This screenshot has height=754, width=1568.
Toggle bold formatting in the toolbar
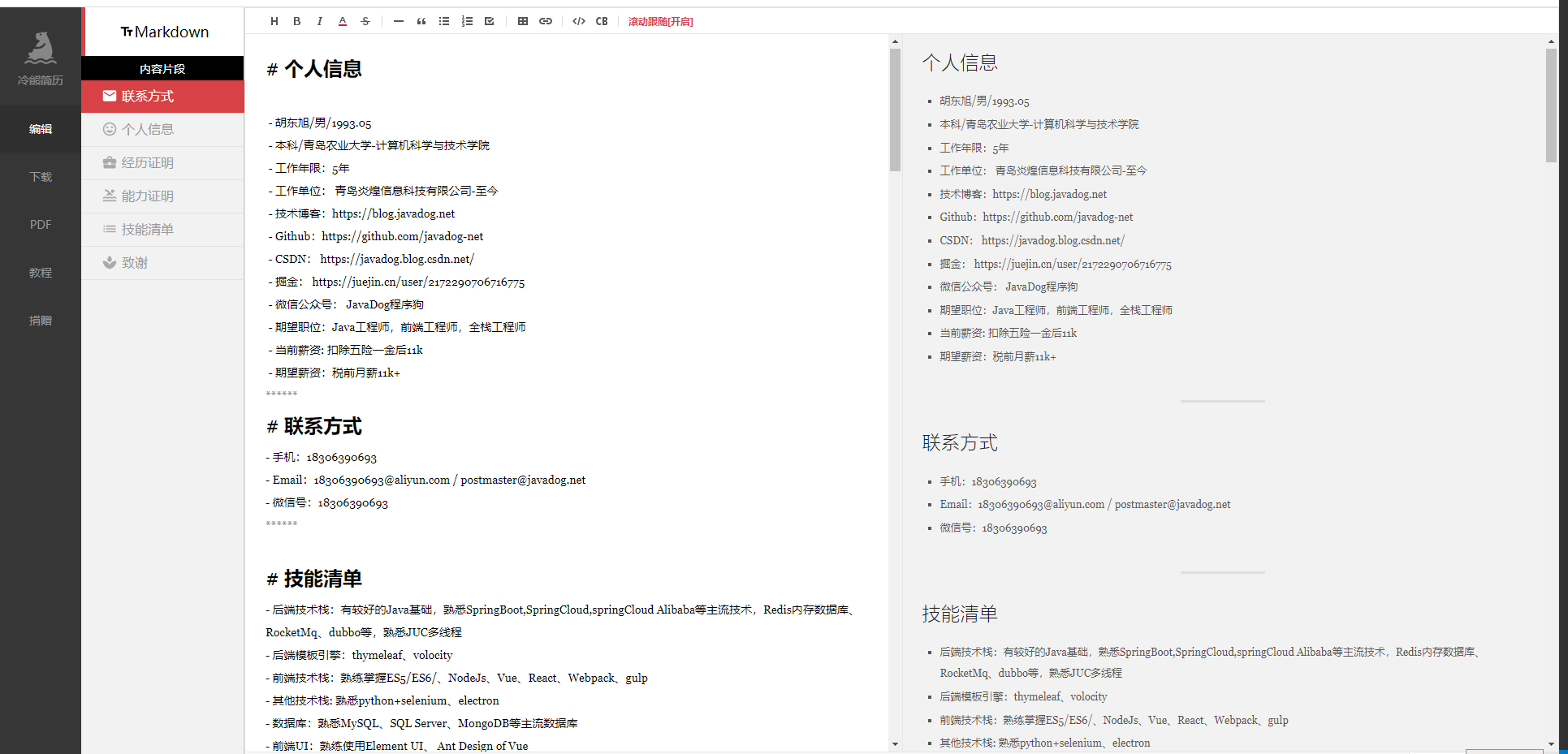point(296,21)
